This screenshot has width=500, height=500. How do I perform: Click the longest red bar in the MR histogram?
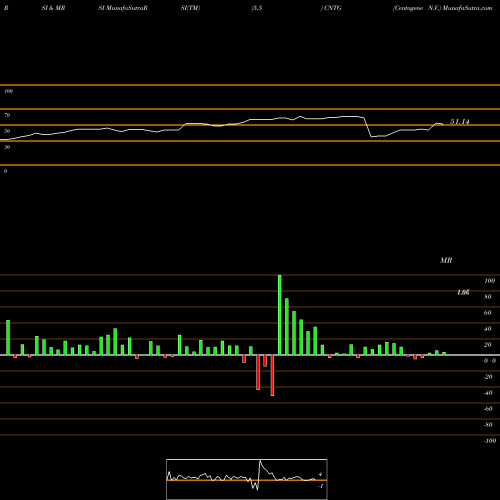pyautogui.click(x=272, y=375)
